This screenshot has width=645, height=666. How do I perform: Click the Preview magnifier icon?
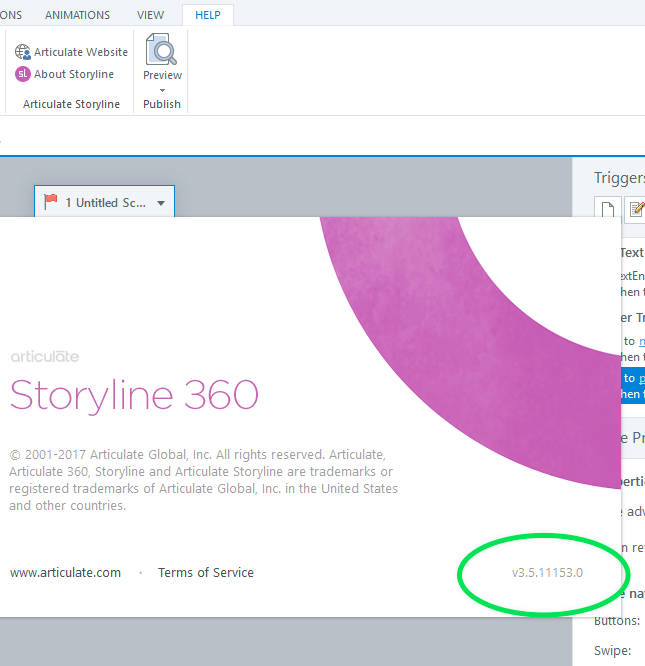click(161, 49)
